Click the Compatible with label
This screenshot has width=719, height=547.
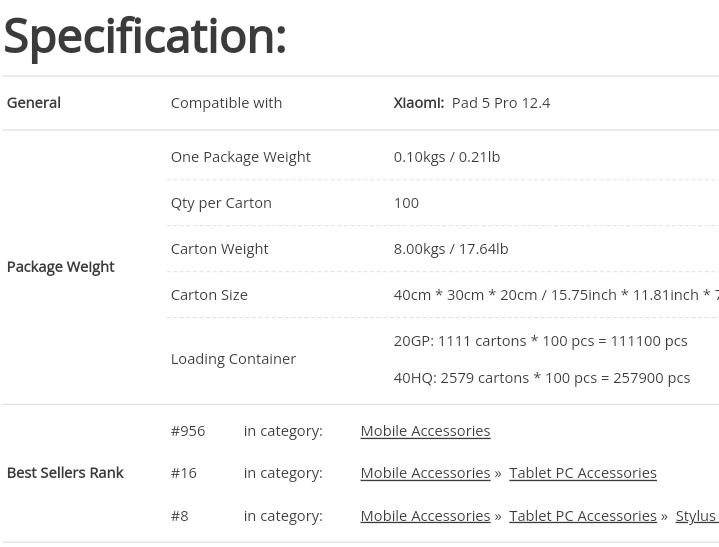(227, 103)
